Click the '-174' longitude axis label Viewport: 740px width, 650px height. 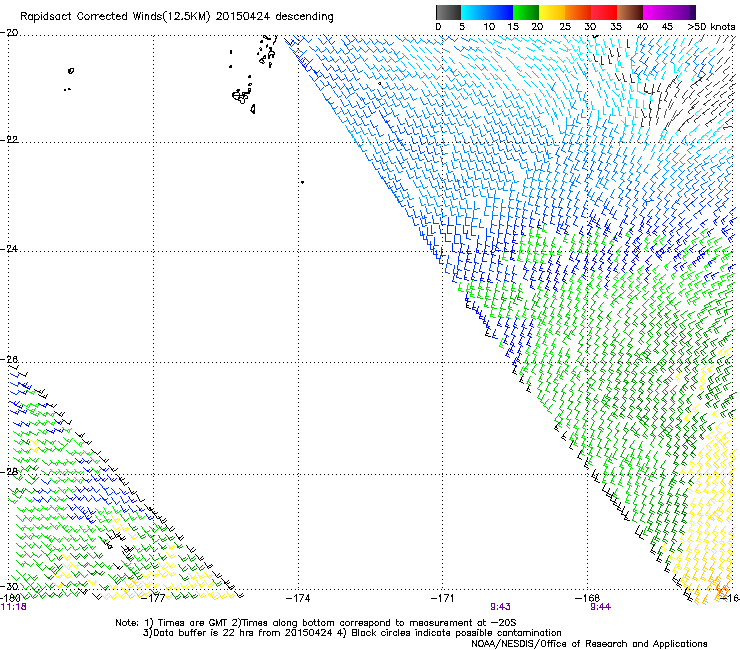[298, 598]
